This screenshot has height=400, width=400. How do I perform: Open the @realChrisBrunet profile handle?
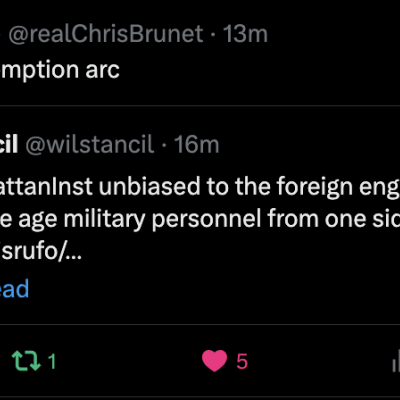(106, 34)
